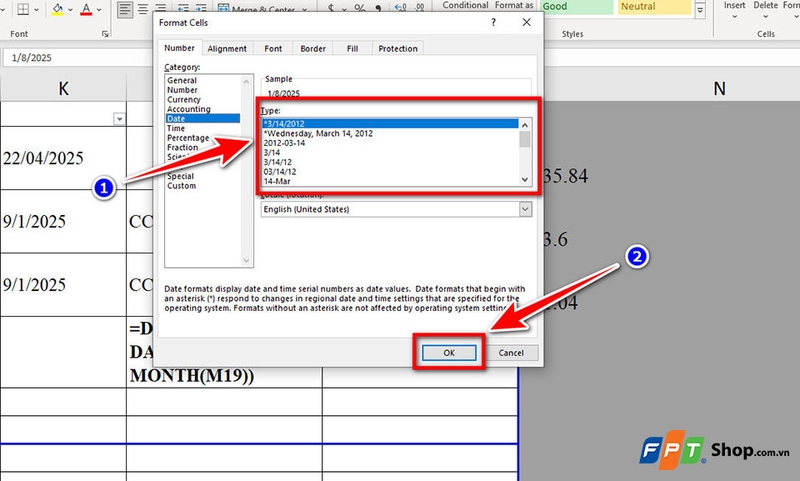Switch to the Fill tab

[353, 48]
